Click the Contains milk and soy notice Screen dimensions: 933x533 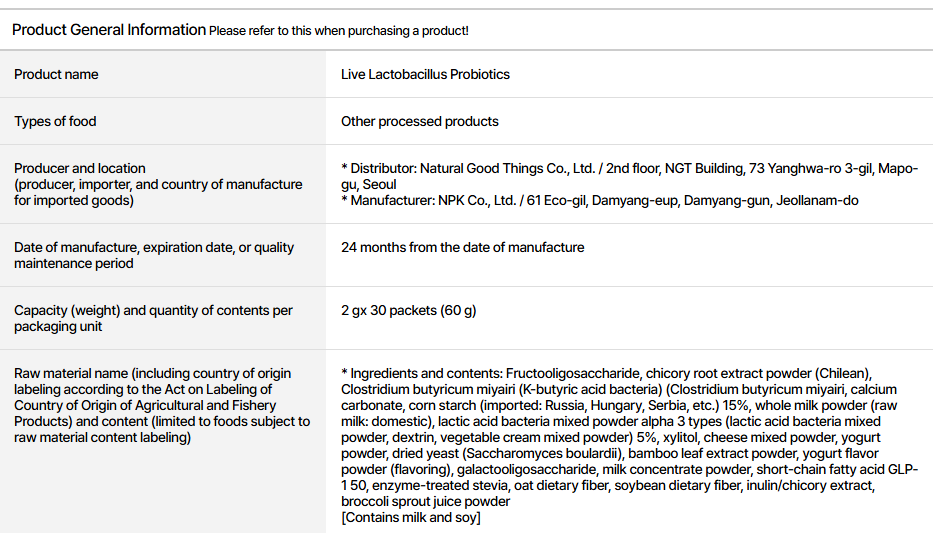click(410, 517)
